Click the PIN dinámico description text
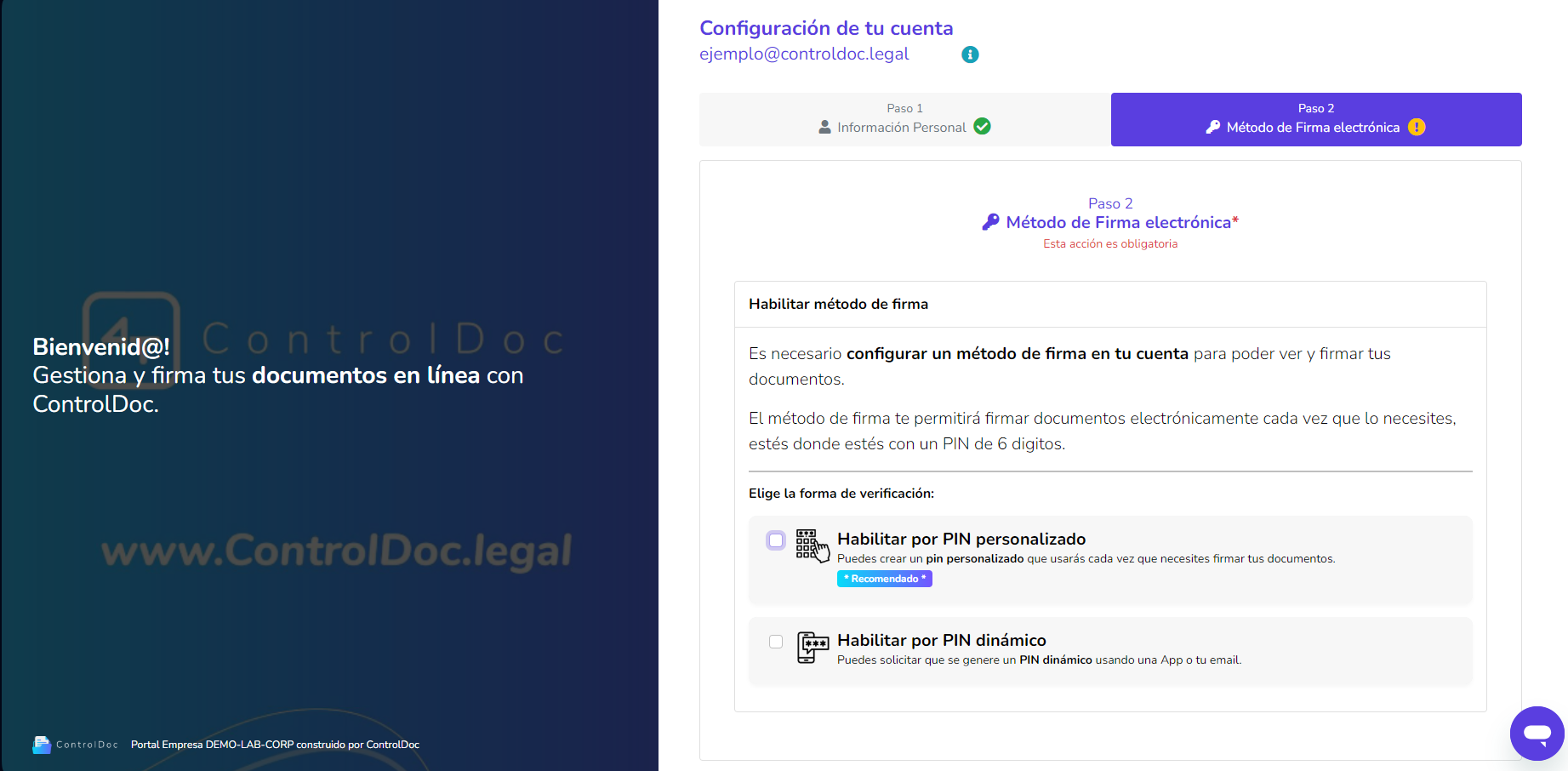 click(x=1039, y=660)
